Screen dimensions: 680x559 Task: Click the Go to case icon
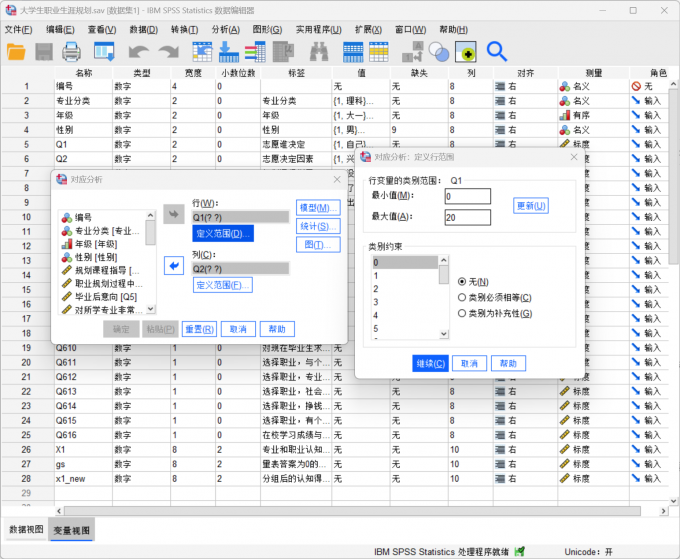pyautogui.click(x=202, y=52)
